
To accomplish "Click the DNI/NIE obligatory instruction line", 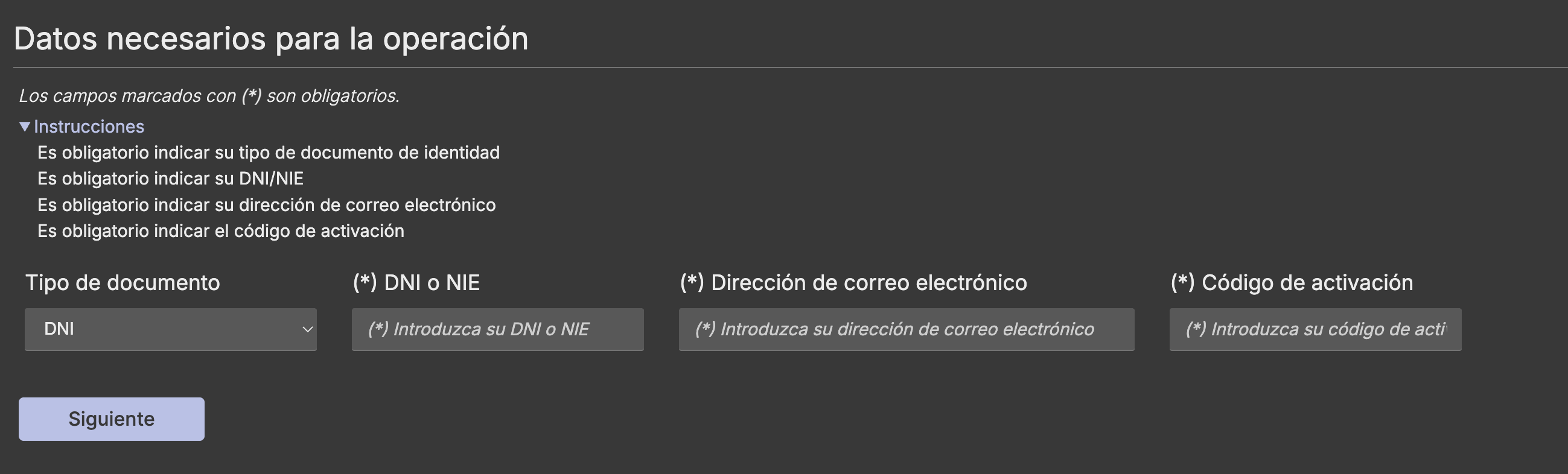I will click(172, 179).
